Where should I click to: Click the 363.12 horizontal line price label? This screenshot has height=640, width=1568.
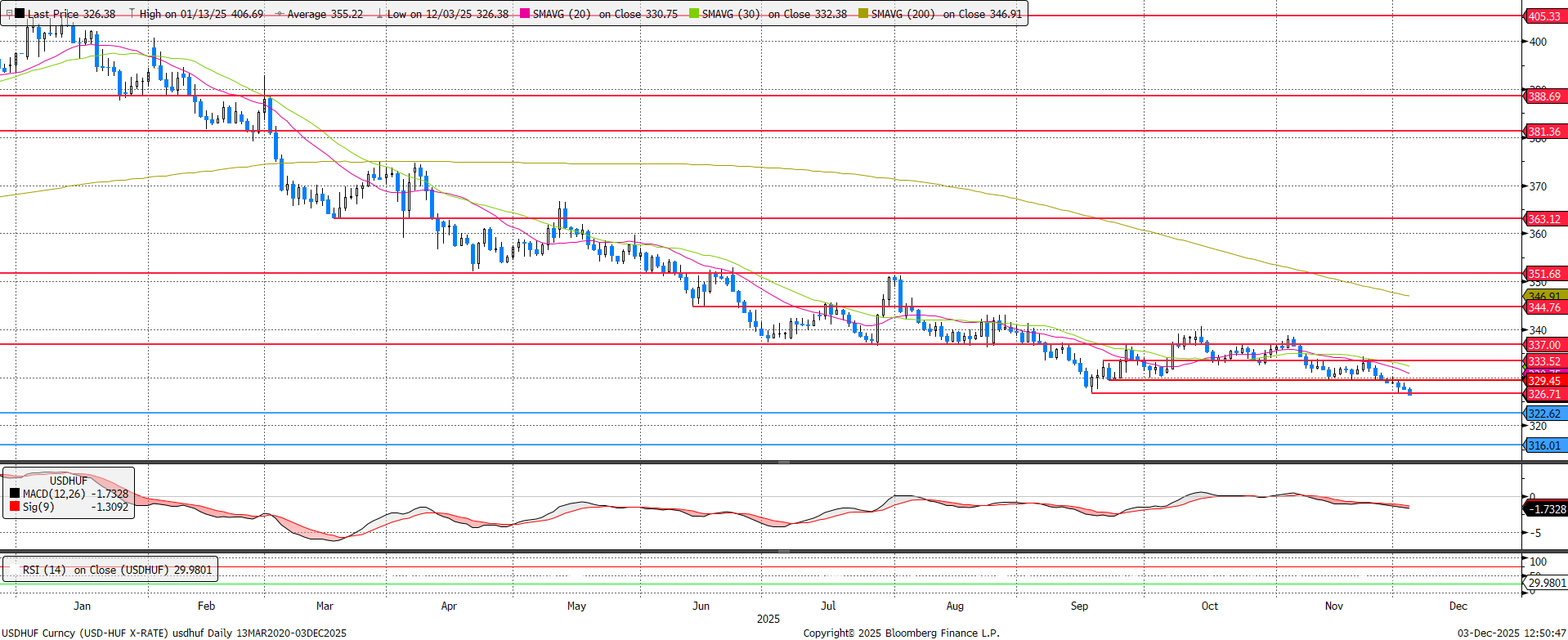point(1543,219)
